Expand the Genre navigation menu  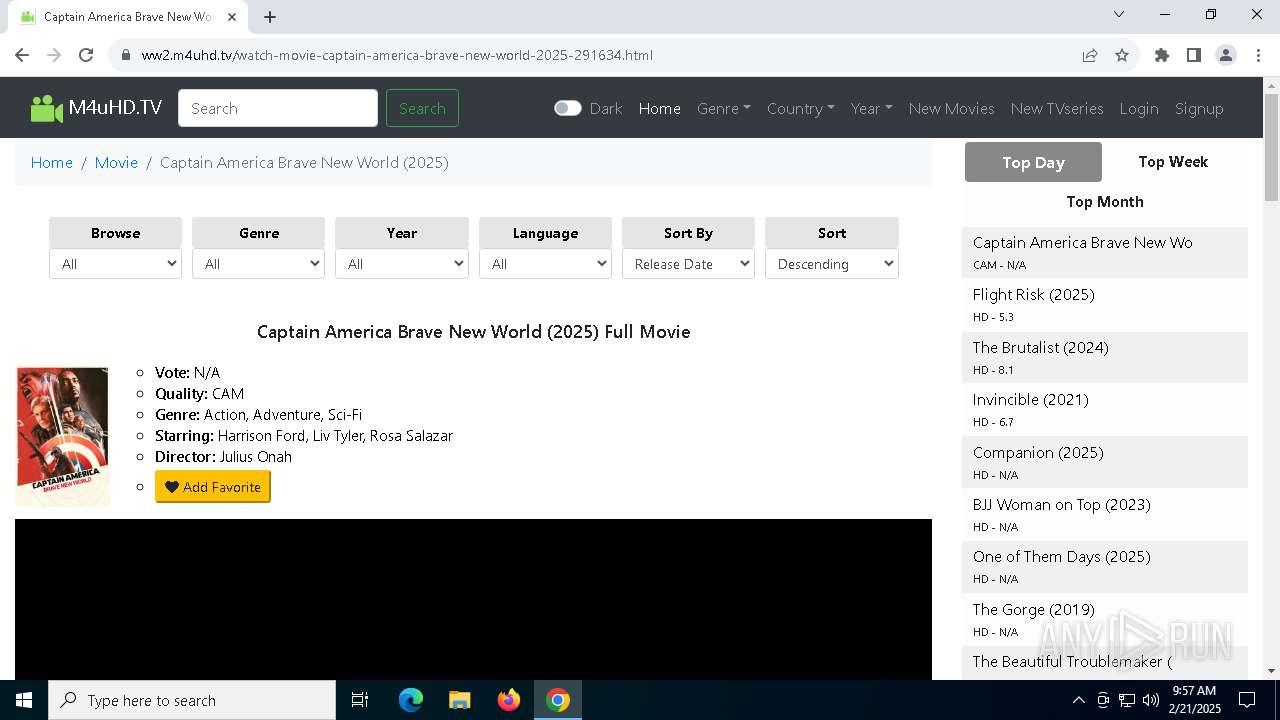tap(724, 108)
